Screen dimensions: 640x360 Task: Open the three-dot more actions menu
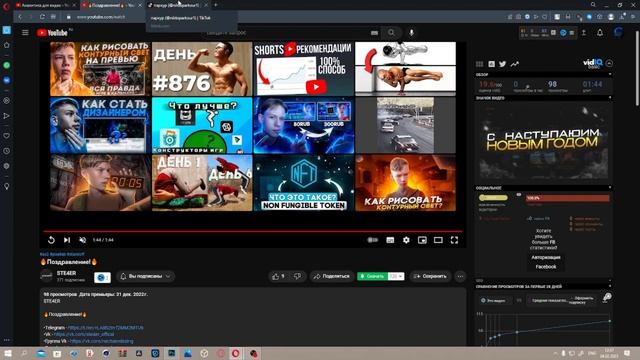pos(460,276)
